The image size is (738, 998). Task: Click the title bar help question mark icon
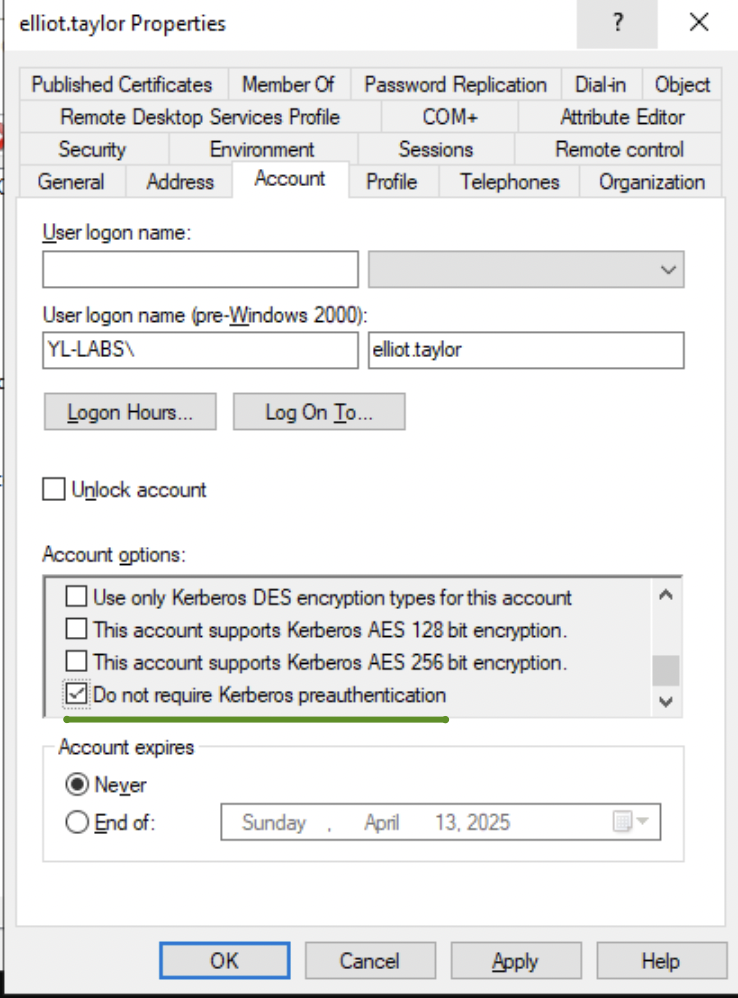[x=617, y=23]
